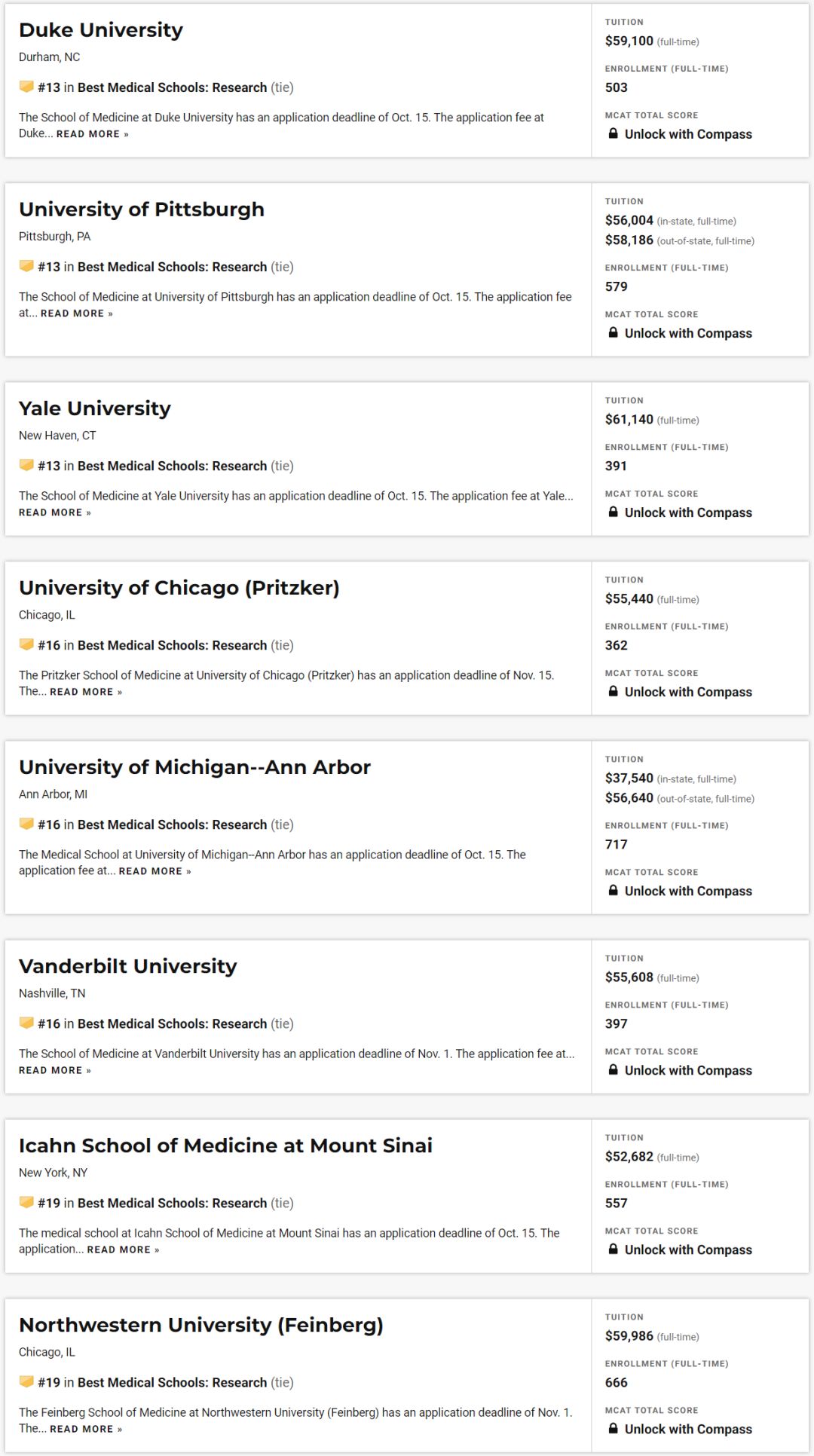Open the Icahn School of Medicine at Mount Sinai title
This screenshot has width=814, height=1456.
click(225, 1146)
